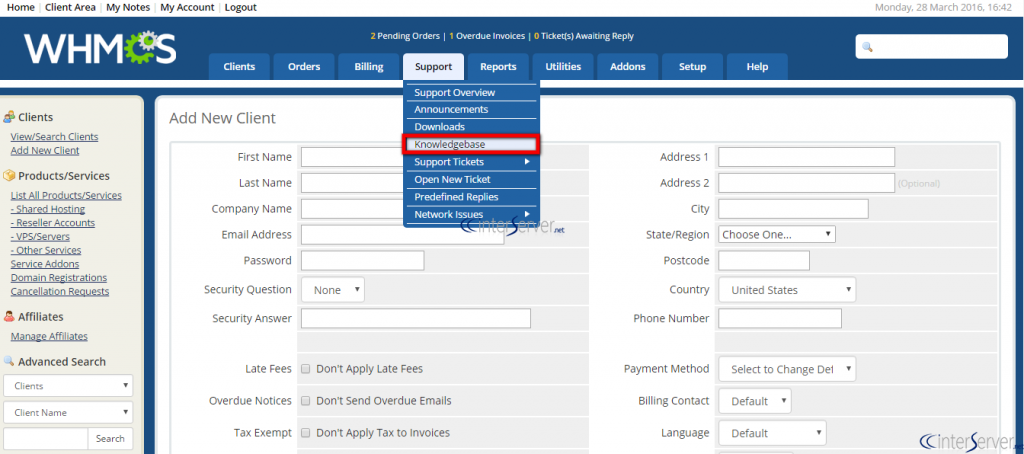The height and width of the screenshot is (454, 1024).
Task: Click the WHMCS logo
Action: 100,48
